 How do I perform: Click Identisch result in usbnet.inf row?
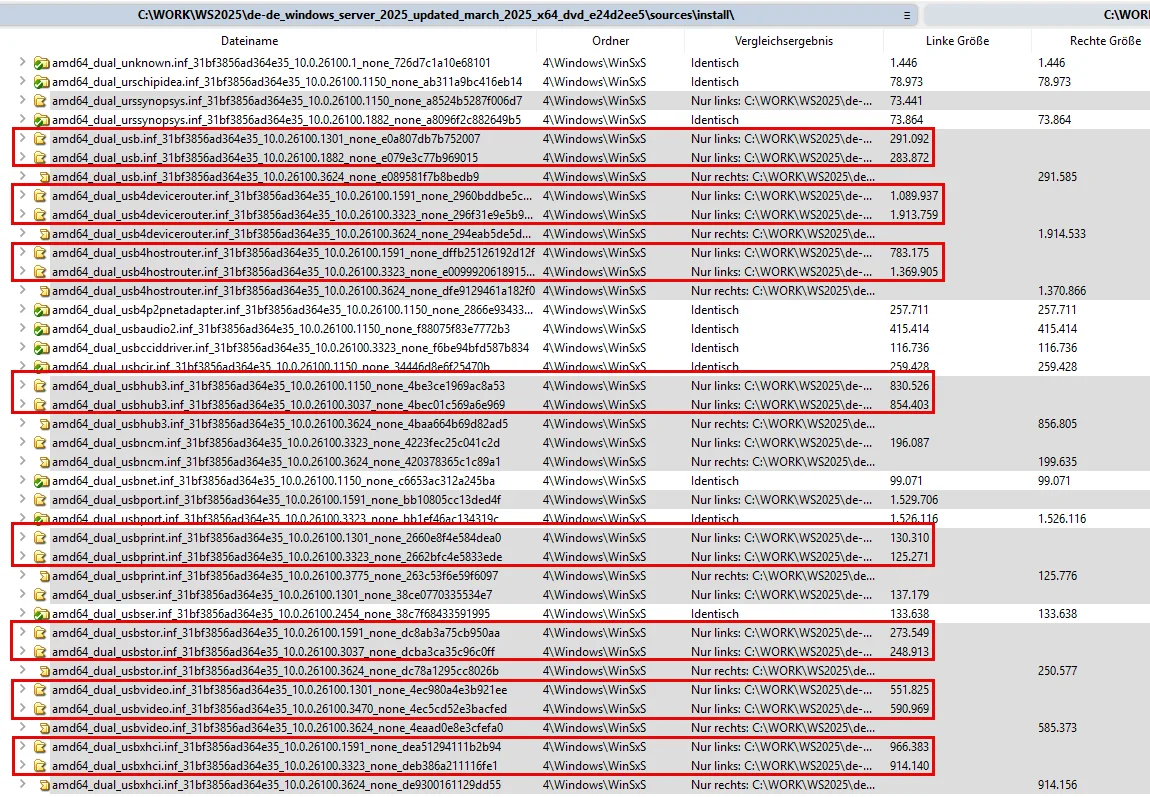click(714, 481)
